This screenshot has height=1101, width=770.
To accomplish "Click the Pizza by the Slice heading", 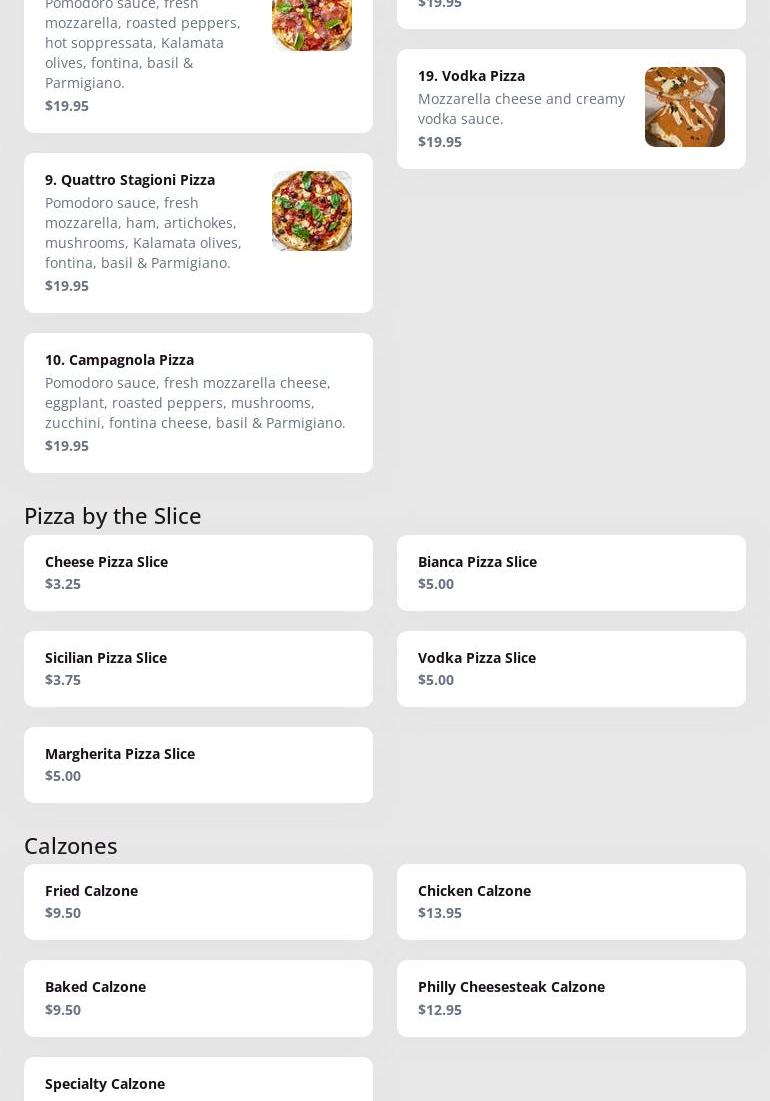I will (x=112, y=515).
